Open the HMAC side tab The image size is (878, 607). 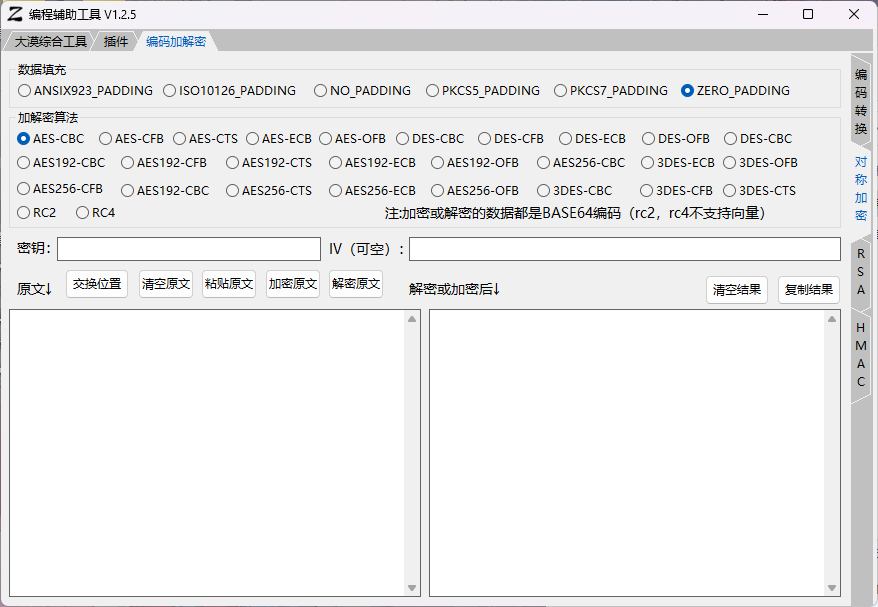click(861, 354)
